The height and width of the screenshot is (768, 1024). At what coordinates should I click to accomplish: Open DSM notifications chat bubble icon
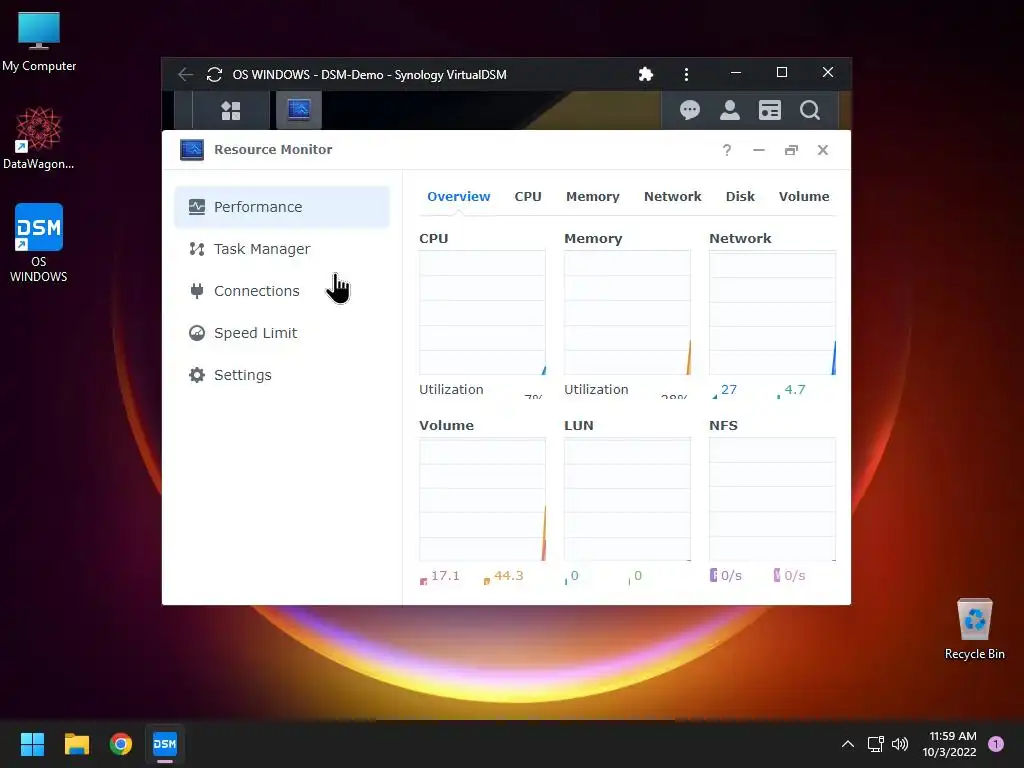click(x=690, y=110)
